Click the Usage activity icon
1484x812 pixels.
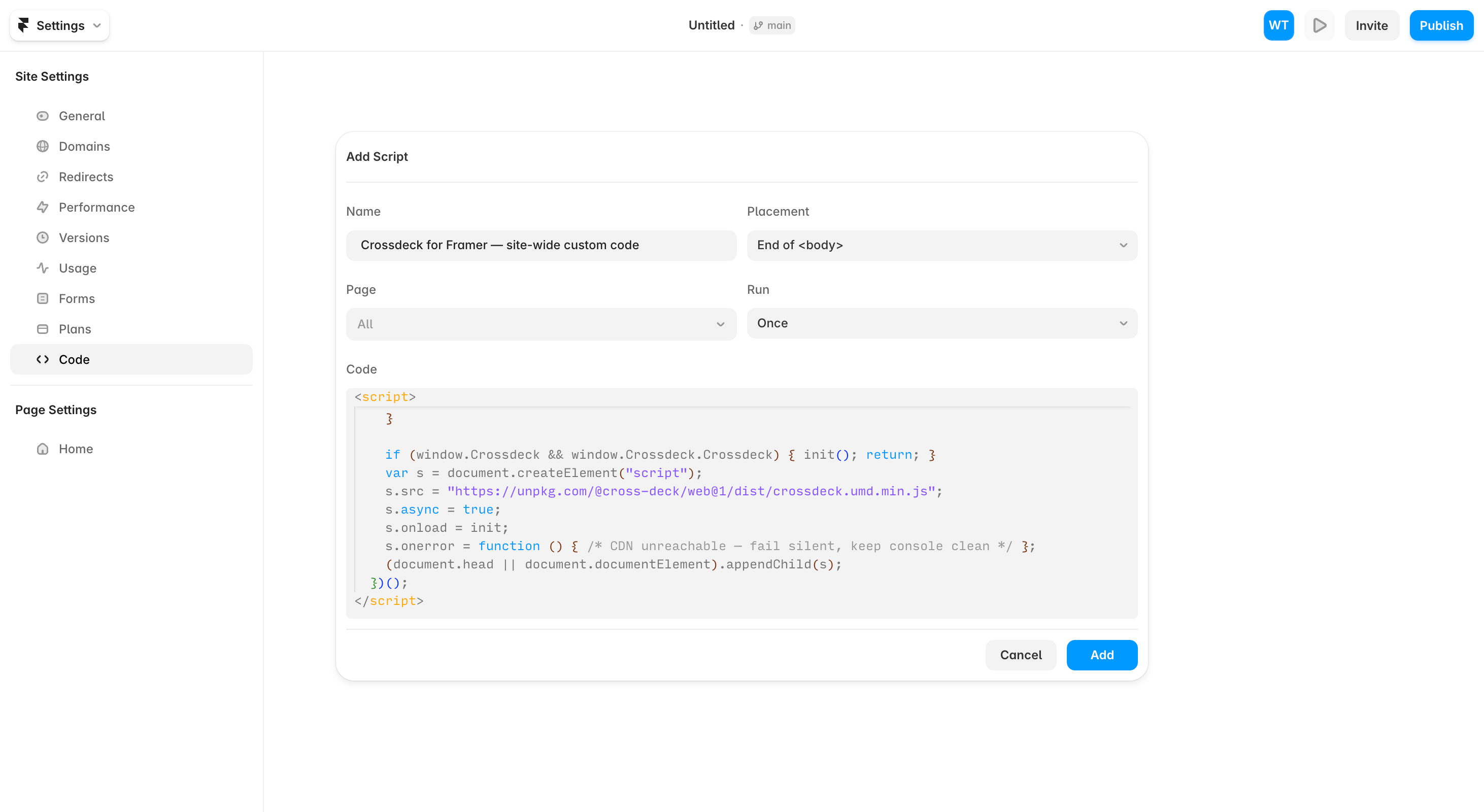(x=43, y=268)
